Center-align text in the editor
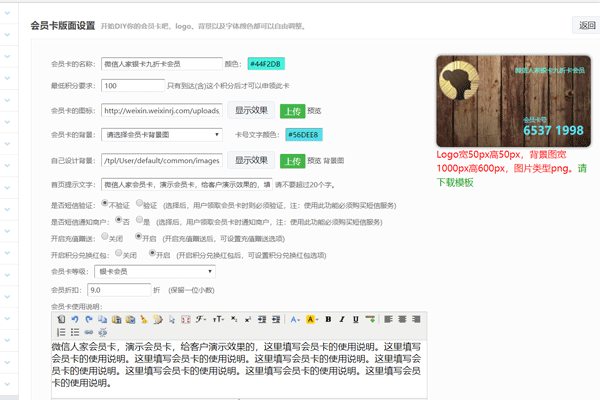This screenshot has height=400, width=600. tap(402, 319)
